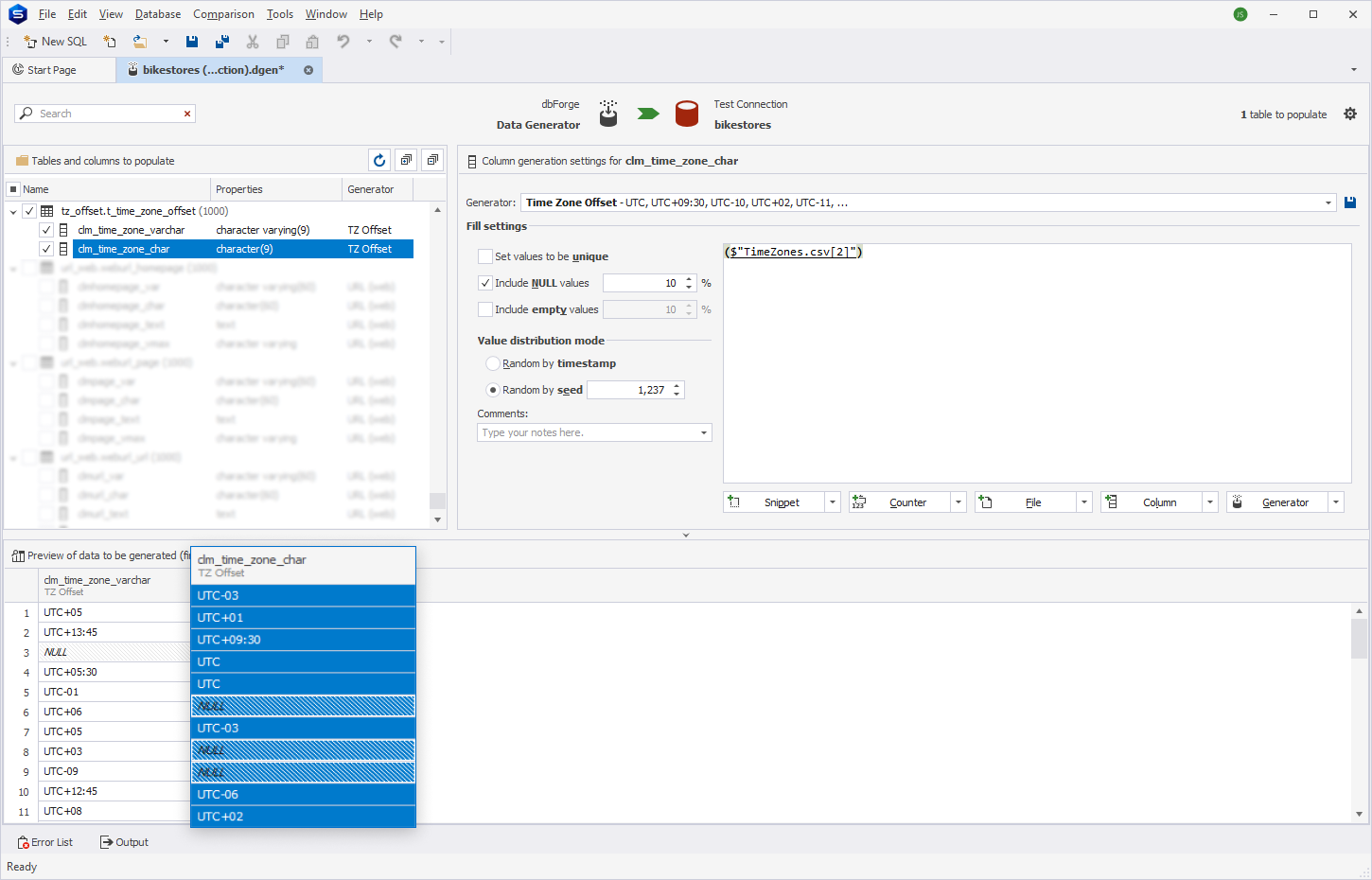The height and width of the screenshot is (880, 1372).
Task: Uncheck Include NULL values option
Action: coord(485,283)
